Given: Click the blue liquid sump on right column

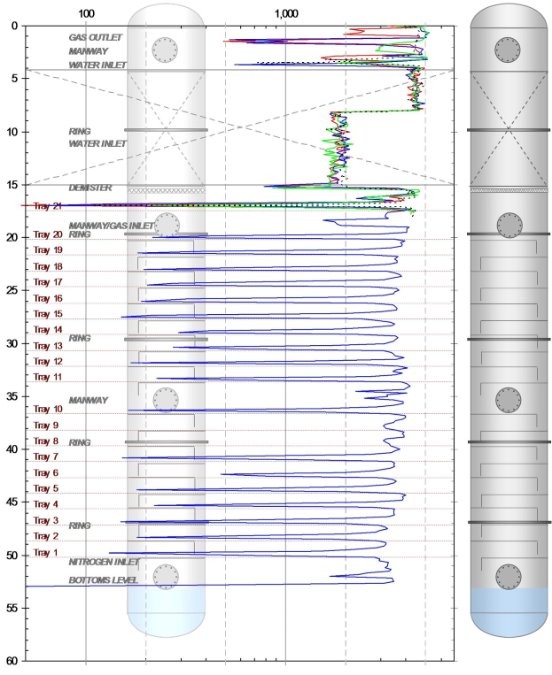Looking at the screenshot, I should point(509,612).
